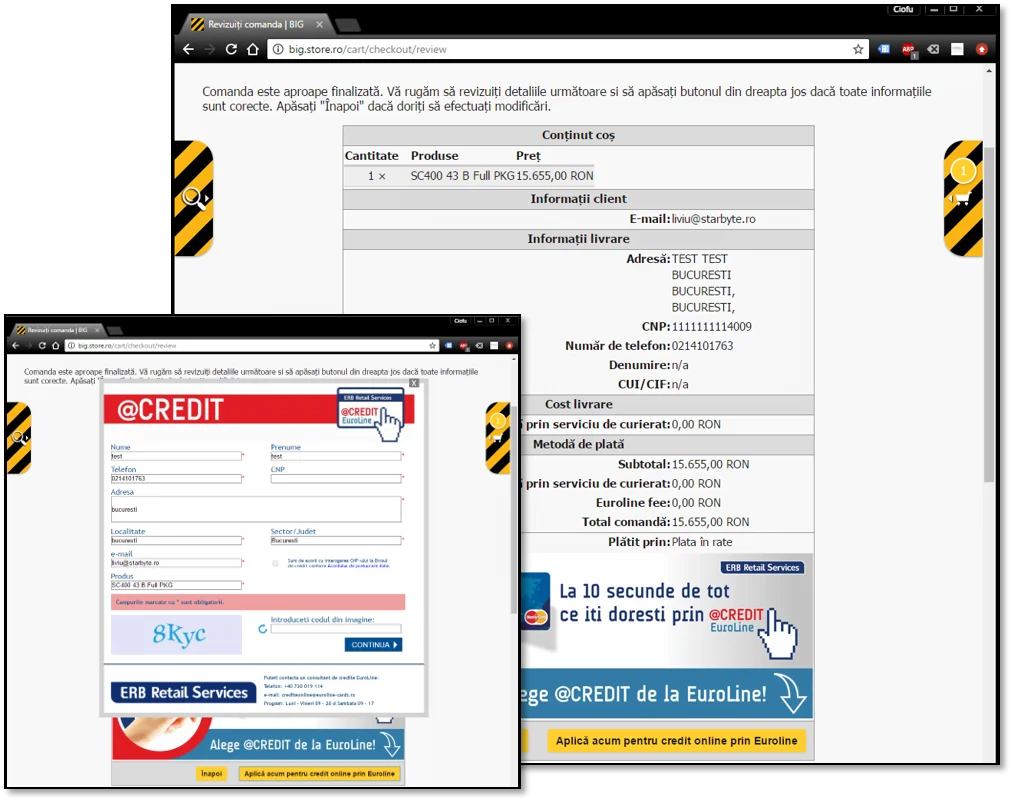Image resolution: width=1013 pixels, height=802 pixels.
Task: Reload the page in large browser window
Action: tap(231, 49)
